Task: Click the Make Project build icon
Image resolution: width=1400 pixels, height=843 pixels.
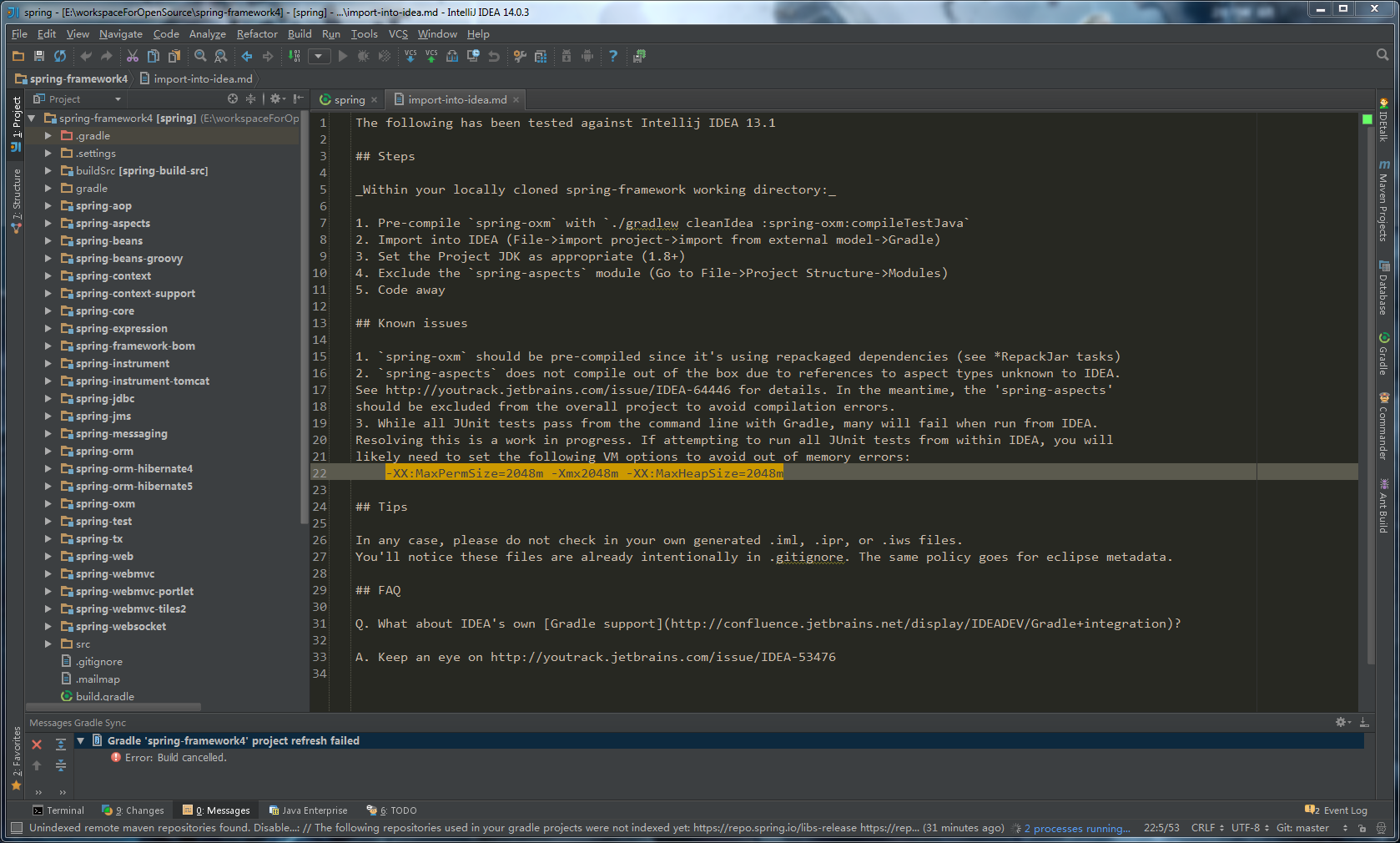Action: pyautogui.click(x=295, y=56)
